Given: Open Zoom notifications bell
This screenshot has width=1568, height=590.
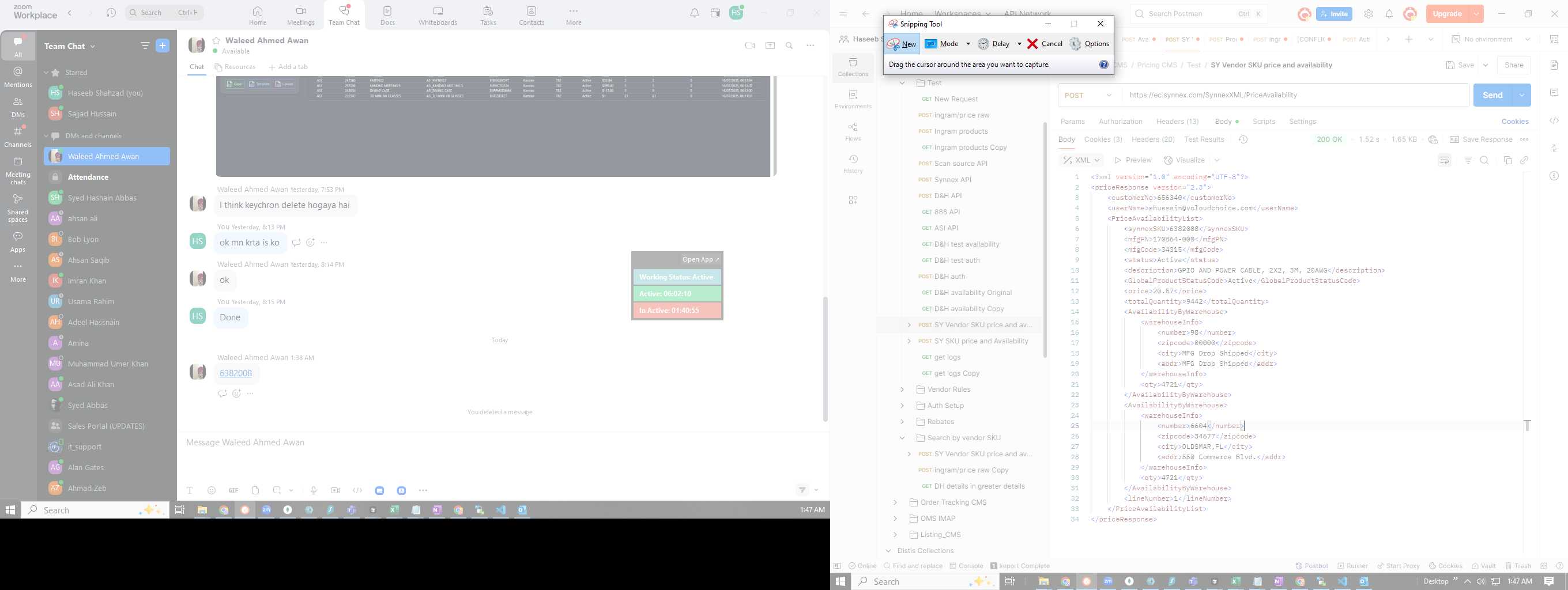Looking at the screenshot, I should point(695,13).
